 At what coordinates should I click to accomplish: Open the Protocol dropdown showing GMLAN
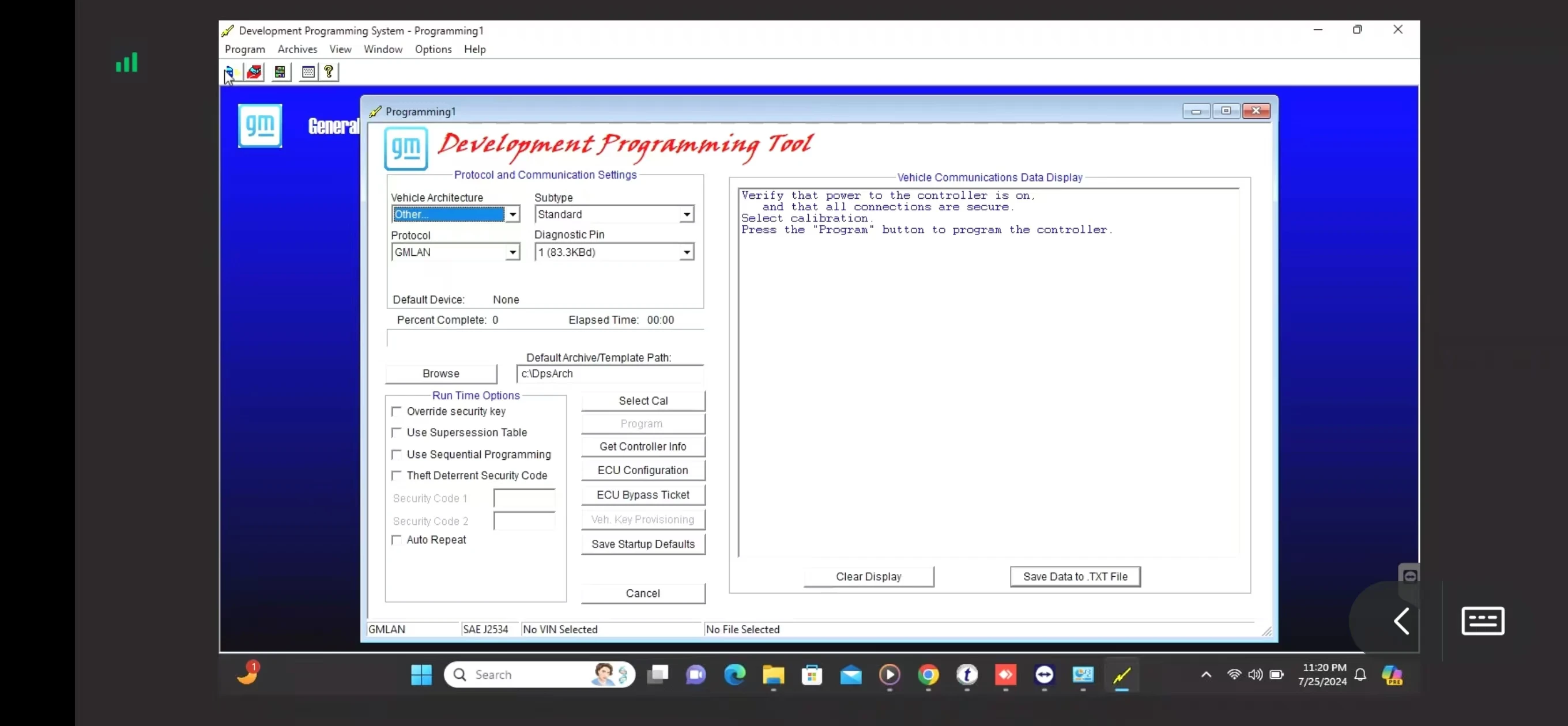[x=512, y=252]
